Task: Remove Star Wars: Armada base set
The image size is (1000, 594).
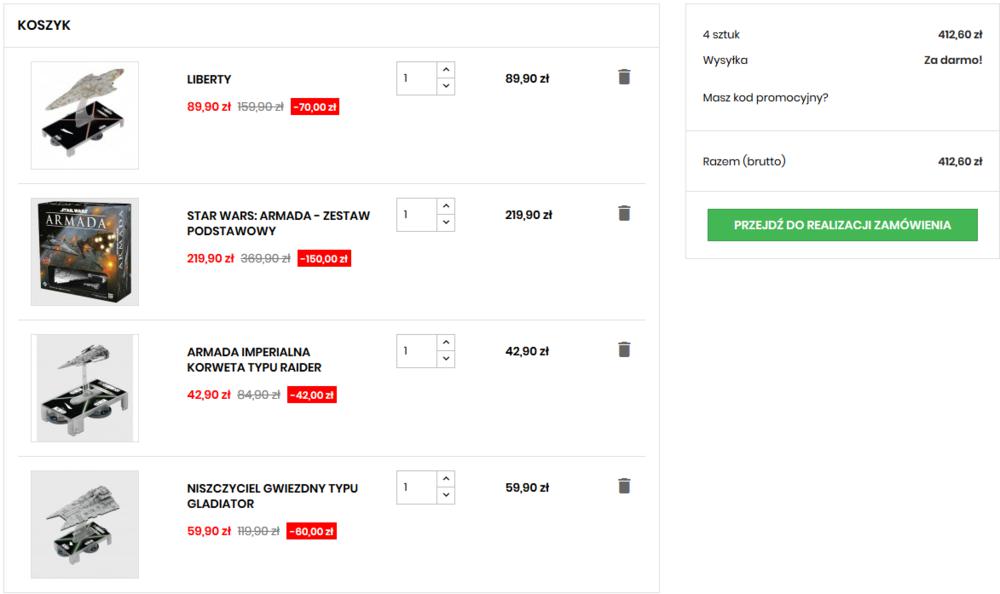Action: pos(624,213)
